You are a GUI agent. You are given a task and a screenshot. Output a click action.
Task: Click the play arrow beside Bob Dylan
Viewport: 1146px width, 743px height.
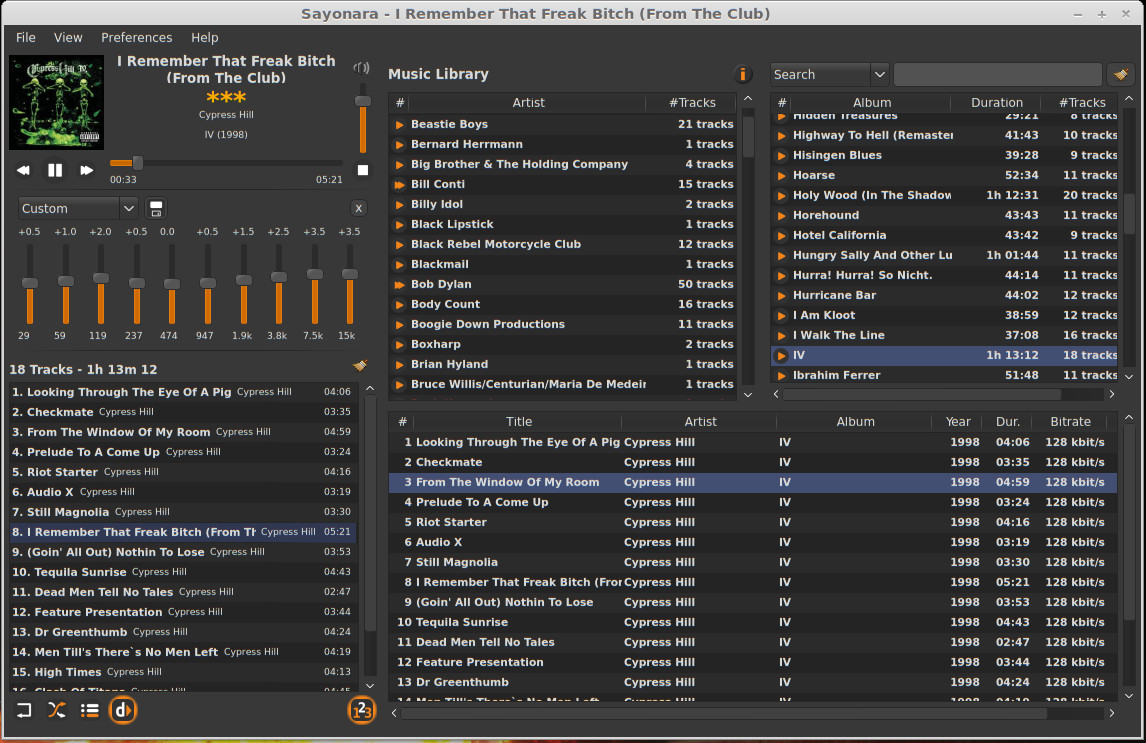(400, 285)
